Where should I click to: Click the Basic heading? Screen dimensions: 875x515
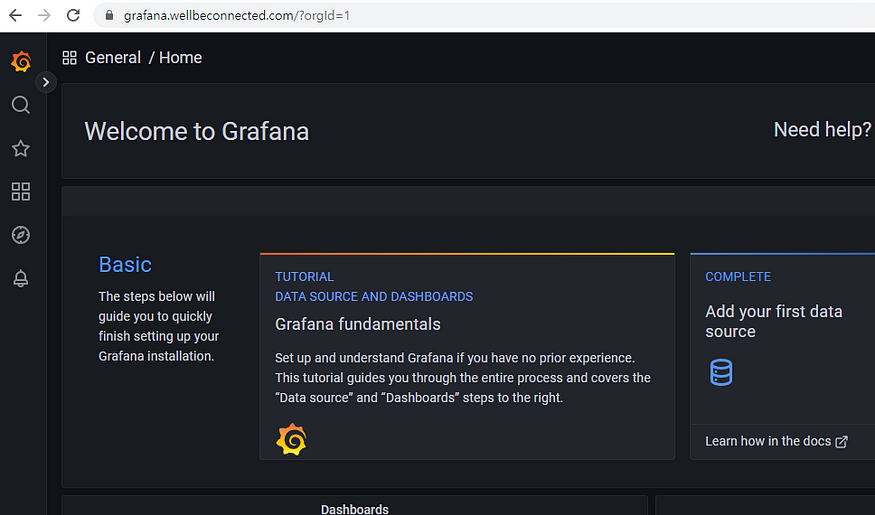pyautogui.click(x=125, y=264)
